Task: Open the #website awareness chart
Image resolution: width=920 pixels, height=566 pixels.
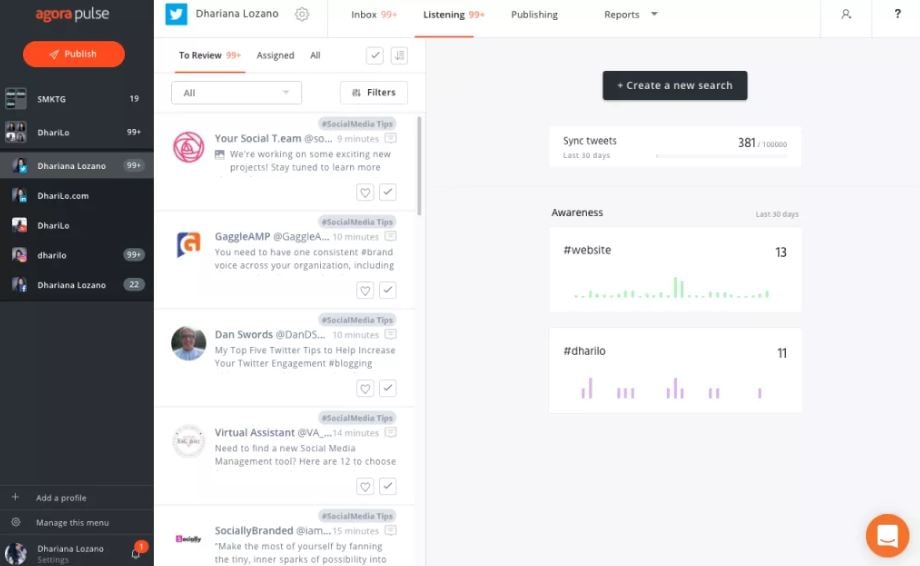Action: coord(675,270)
